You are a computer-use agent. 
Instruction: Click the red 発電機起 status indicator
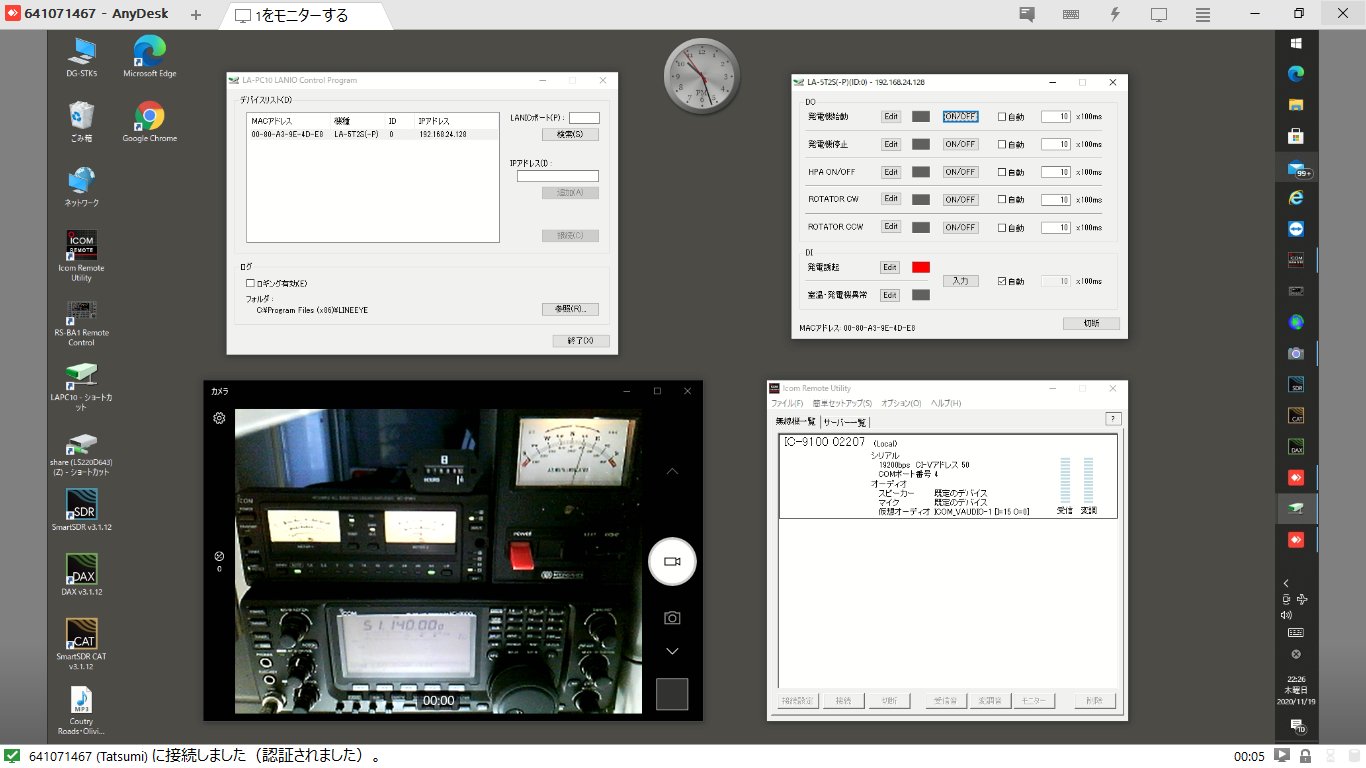pos(920,267)
